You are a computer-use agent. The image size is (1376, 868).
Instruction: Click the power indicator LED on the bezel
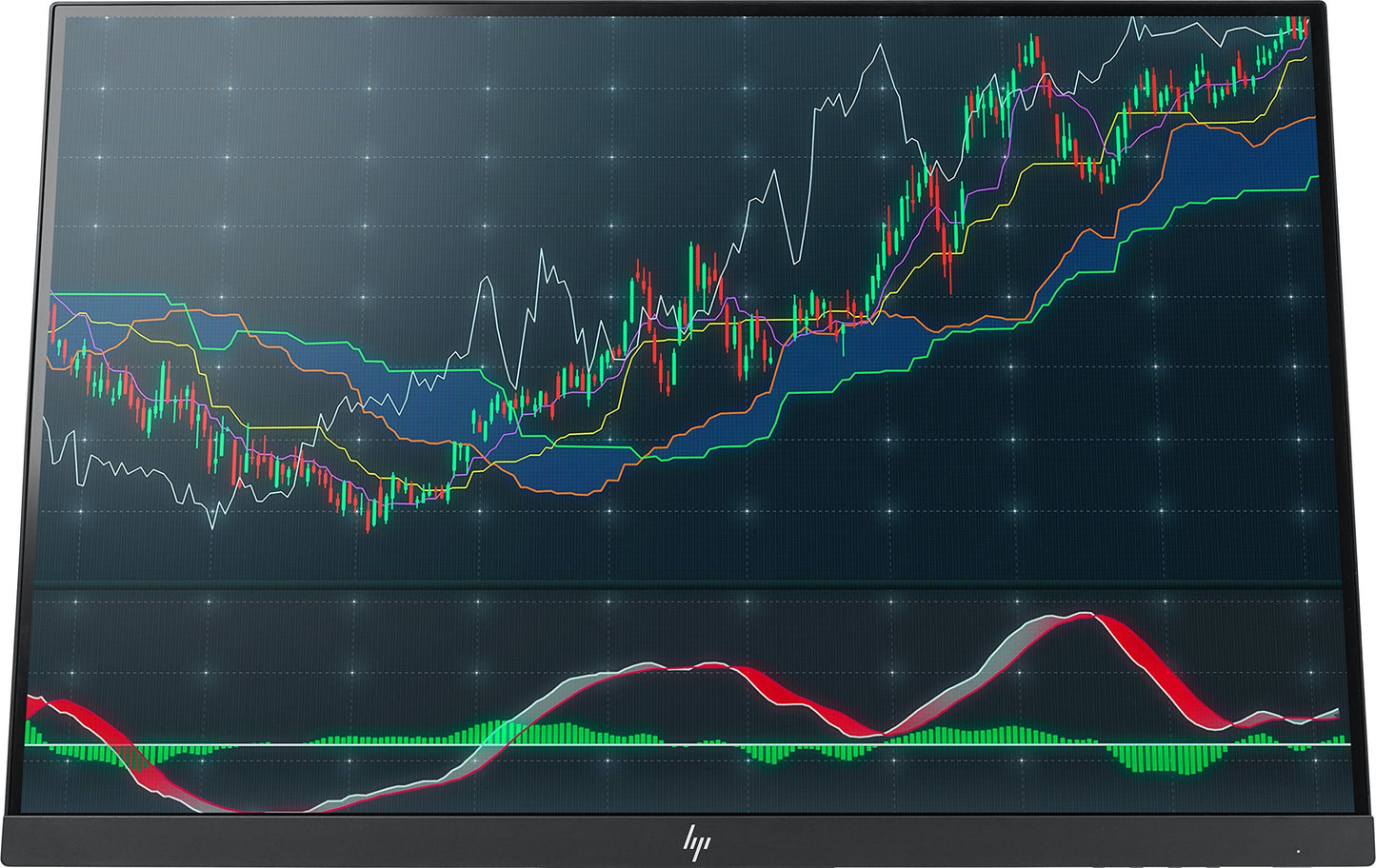point(1297,850)
